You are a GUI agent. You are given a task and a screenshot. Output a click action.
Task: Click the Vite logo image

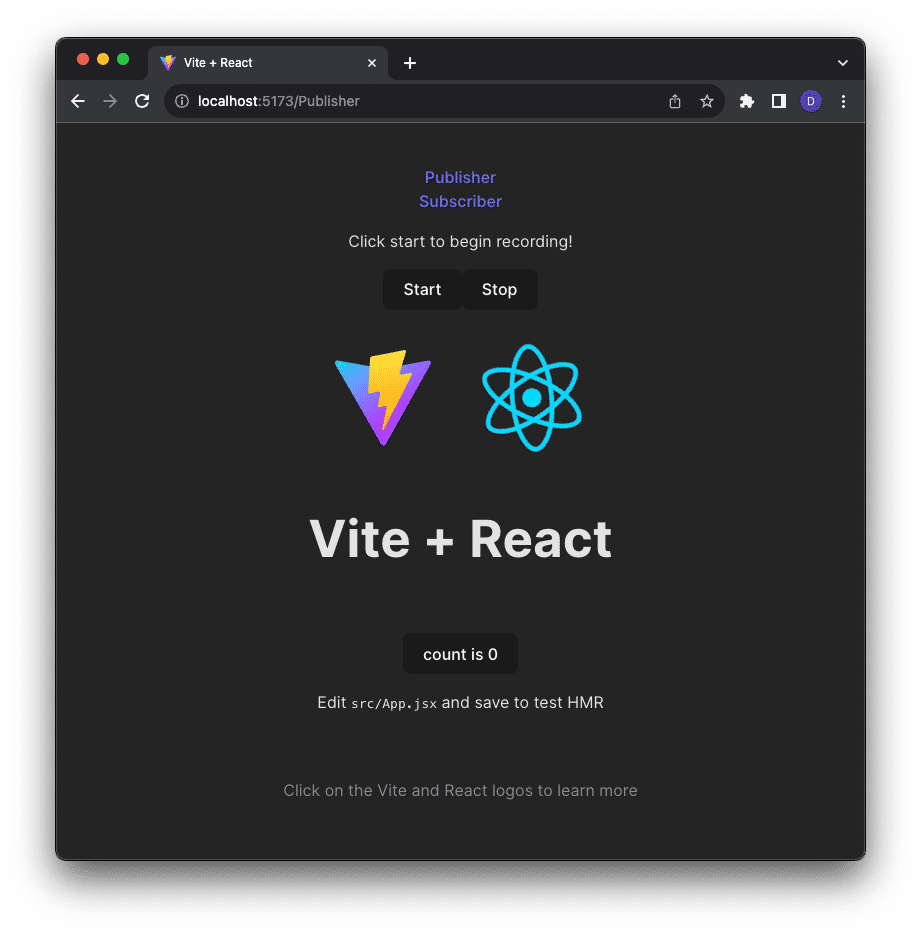383,398
